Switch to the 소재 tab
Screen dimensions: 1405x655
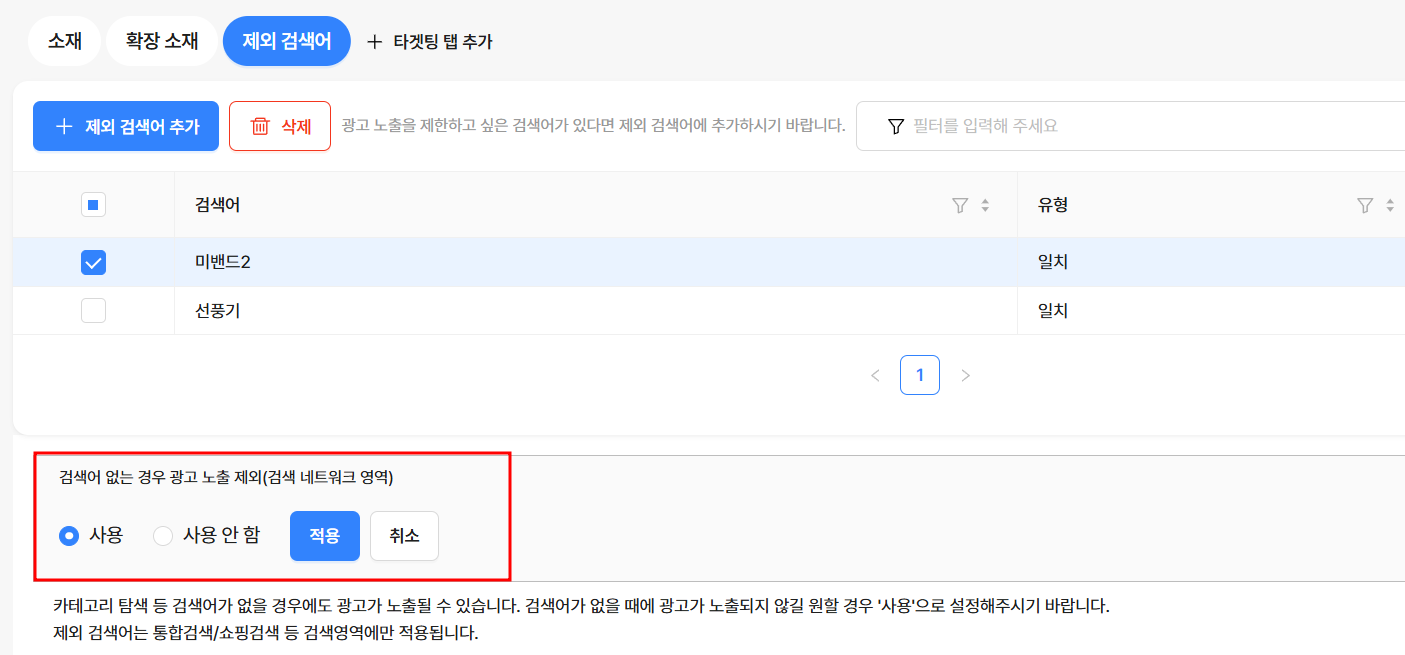(x=65, y=42)
